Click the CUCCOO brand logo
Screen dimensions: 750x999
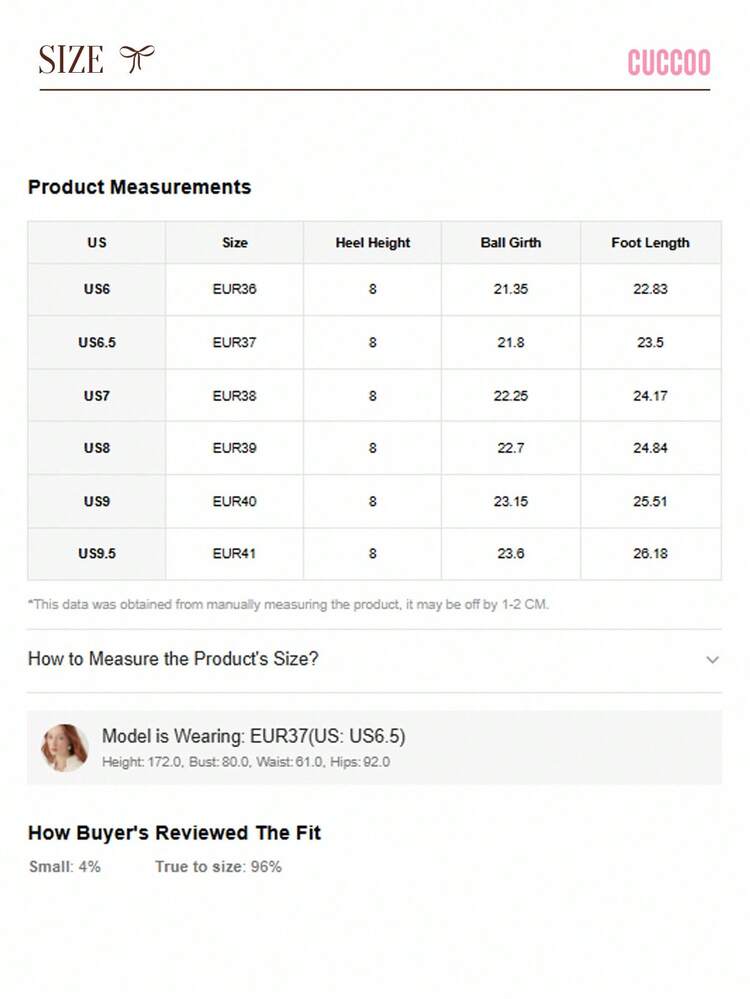[x=668, y=62]
